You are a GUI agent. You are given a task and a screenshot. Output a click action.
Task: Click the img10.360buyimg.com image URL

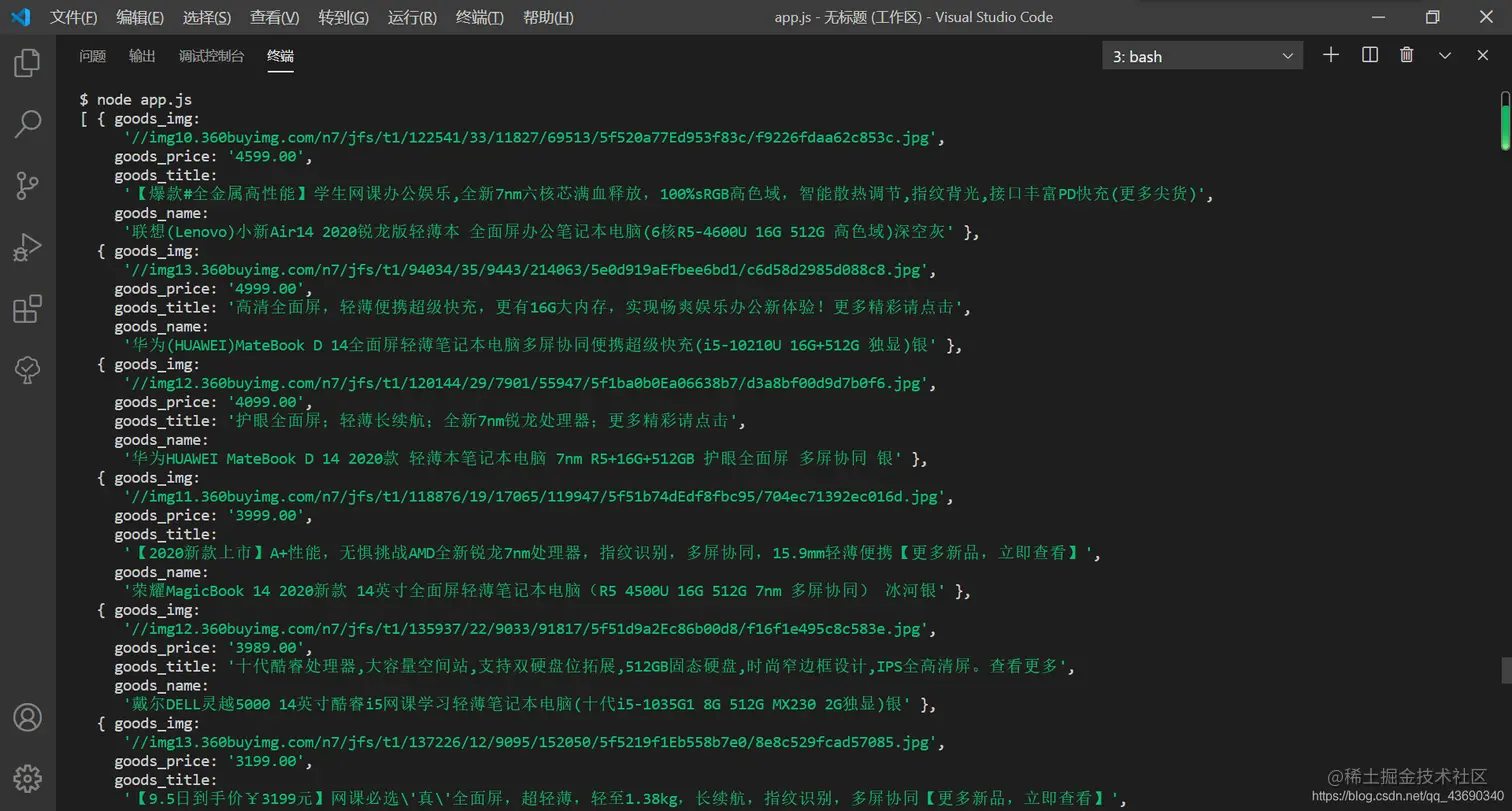pyautogui.click(x=530, y=138)
